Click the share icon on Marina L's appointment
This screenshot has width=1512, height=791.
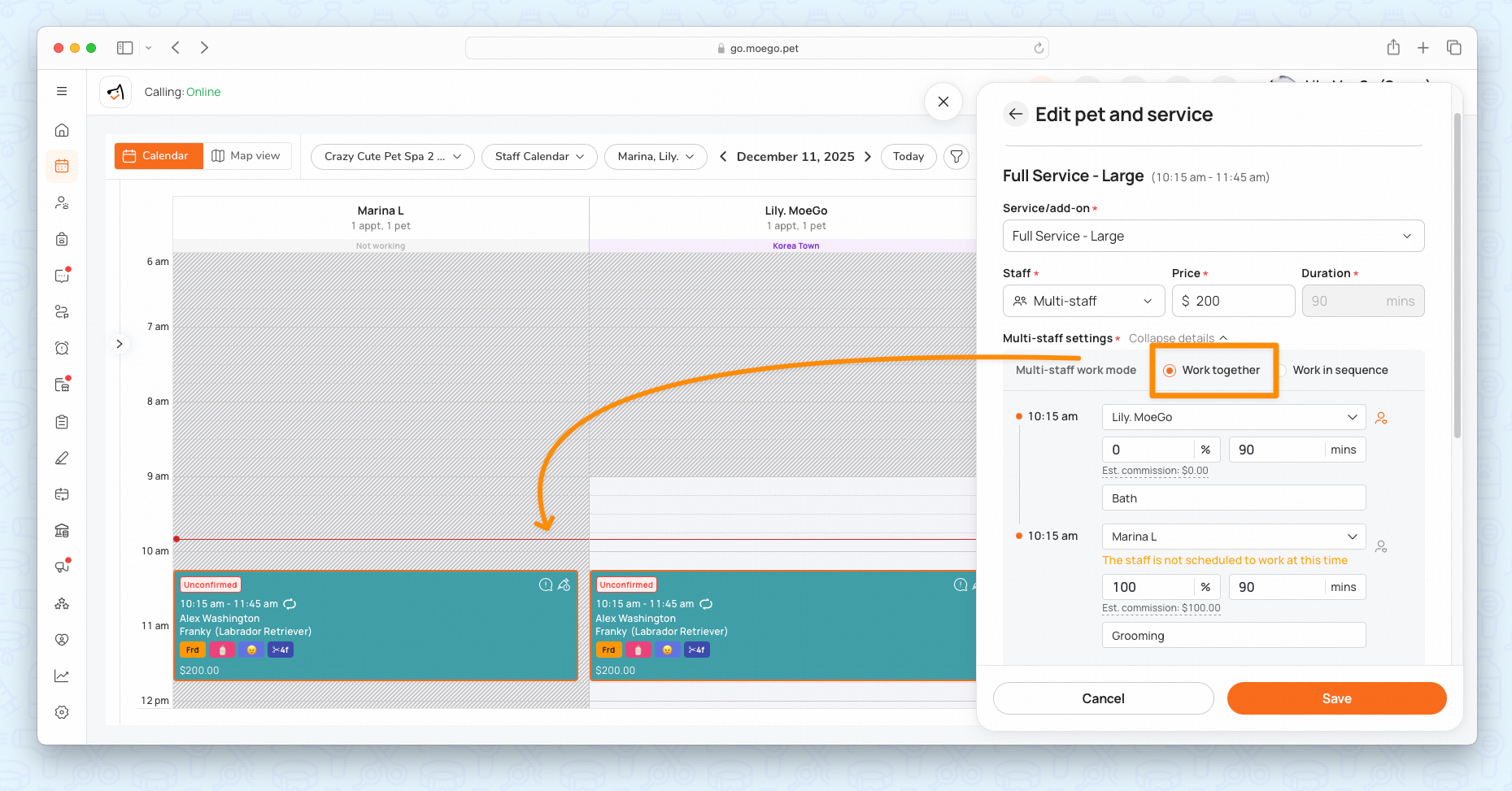pos(564,585)
